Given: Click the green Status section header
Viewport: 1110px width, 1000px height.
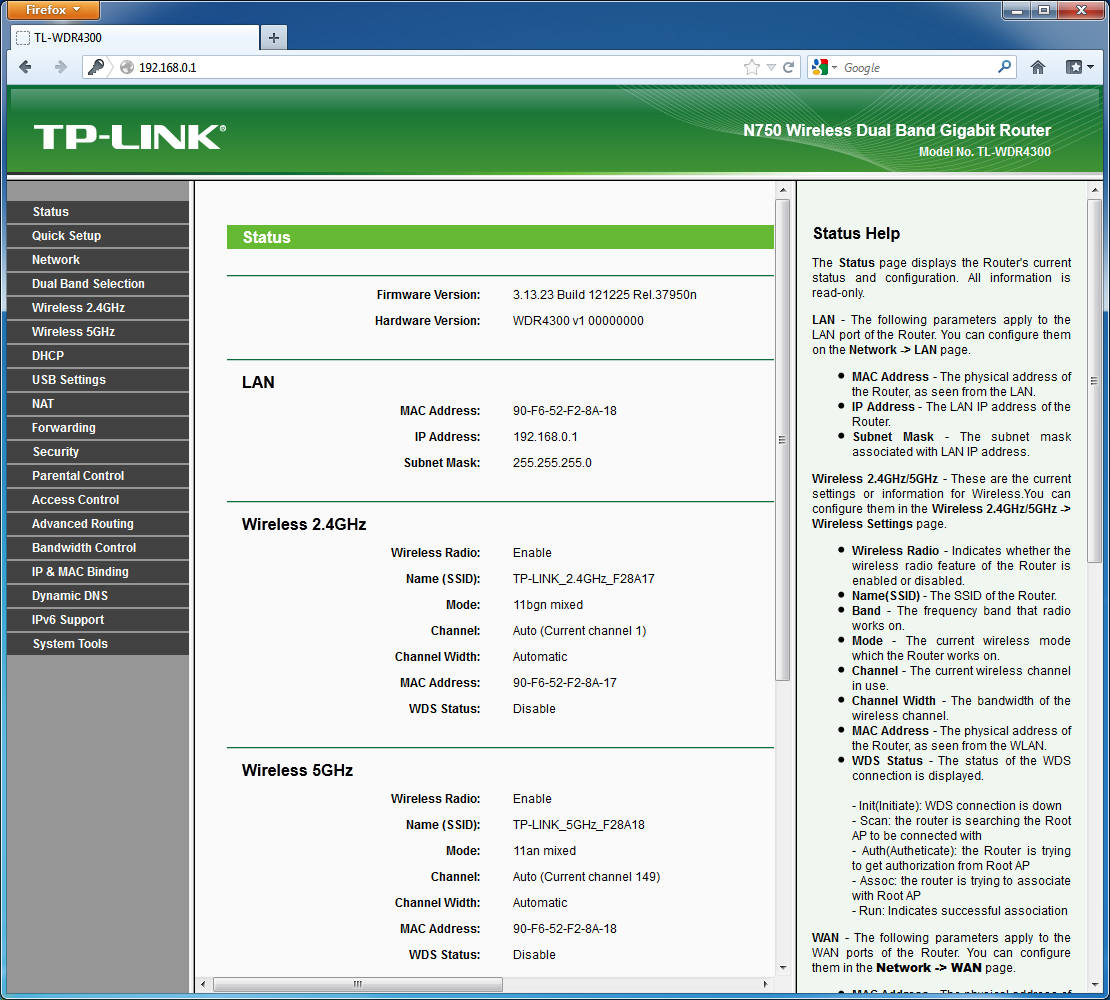Looking at the screenshot, I should (500, 237).
